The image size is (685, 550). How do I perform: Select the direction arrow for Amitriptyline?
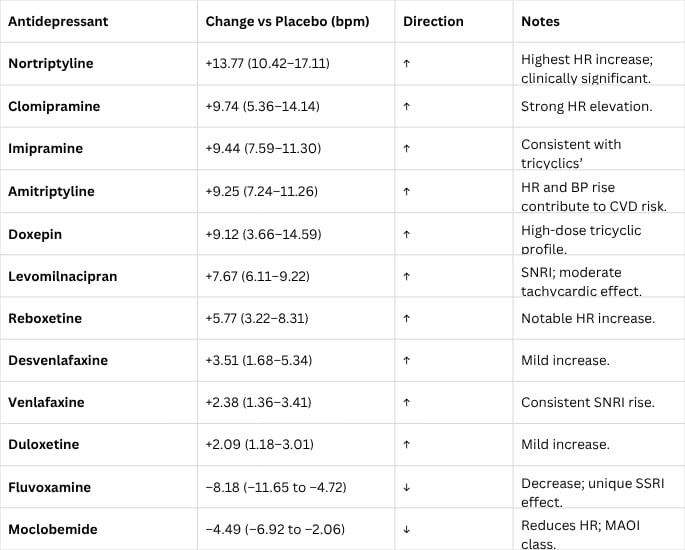(x=407, y=191)
